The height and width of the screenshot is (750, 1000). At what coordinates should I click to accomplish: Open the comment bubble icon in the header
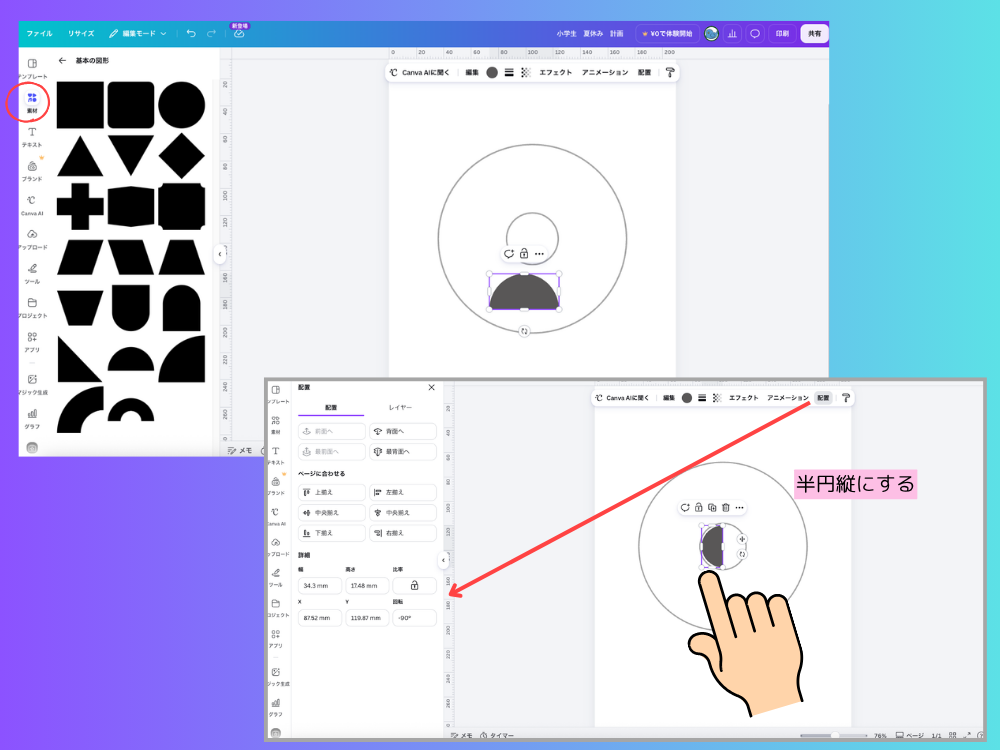click(754, 34)
